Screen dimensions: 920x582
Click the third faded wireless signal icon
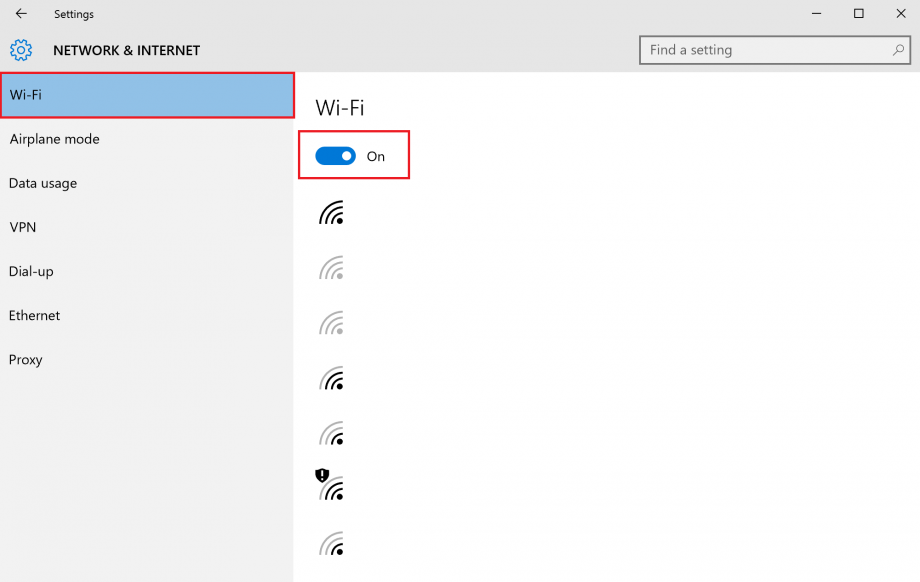click(332, 324)
